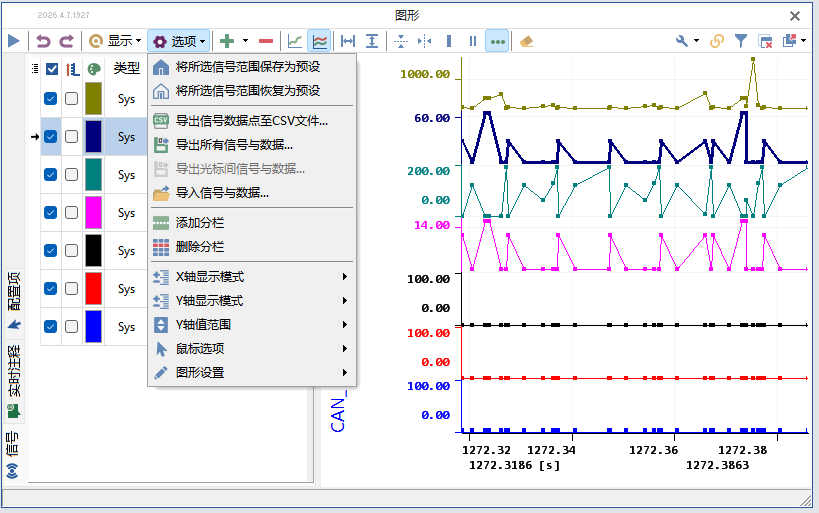Open the 信号 side tab
Screen dimensions: 819x513
tap(13, 454)
